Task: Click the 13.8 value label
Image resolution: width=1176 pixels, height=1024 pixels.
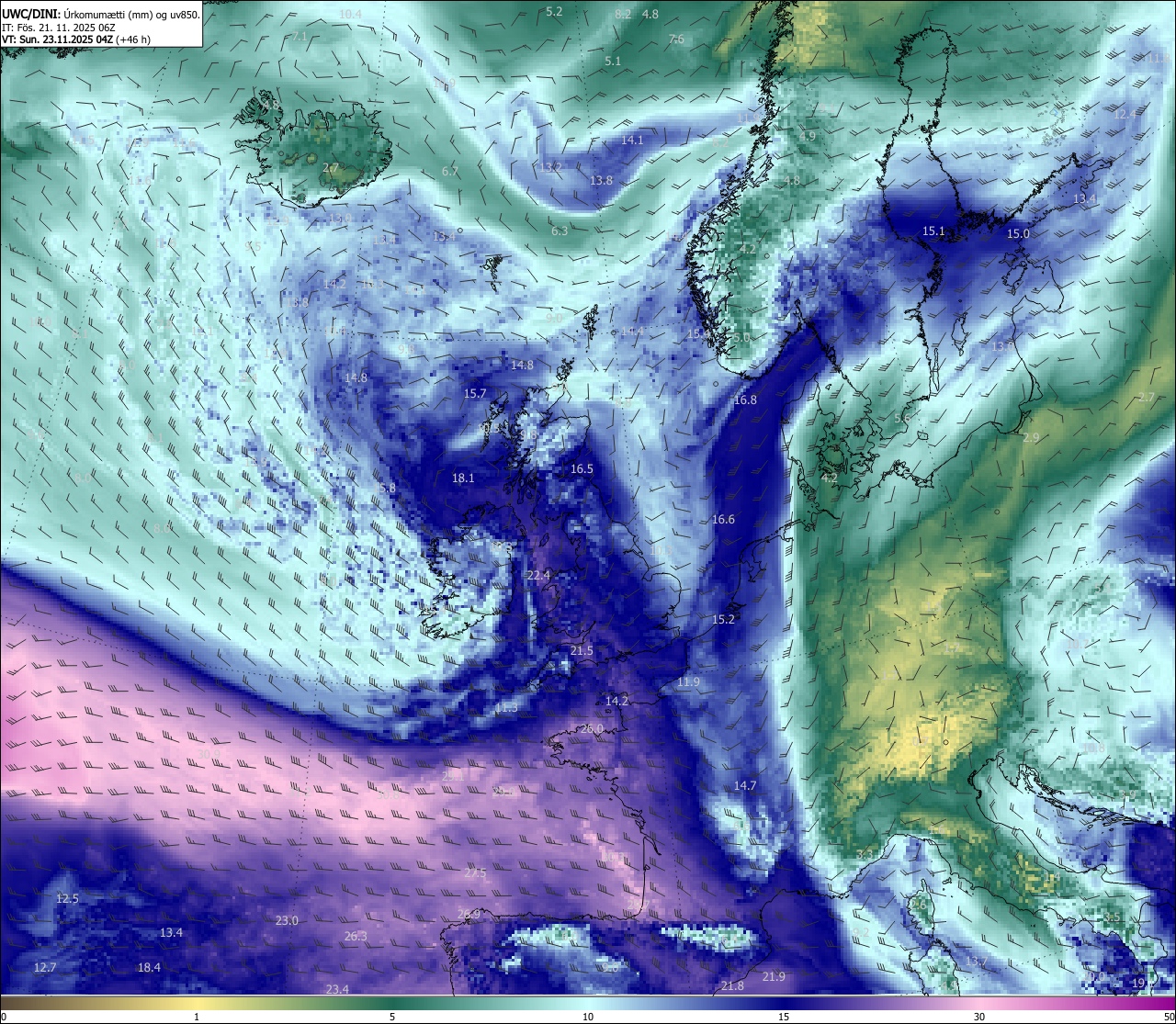Action: click(601, 180)
